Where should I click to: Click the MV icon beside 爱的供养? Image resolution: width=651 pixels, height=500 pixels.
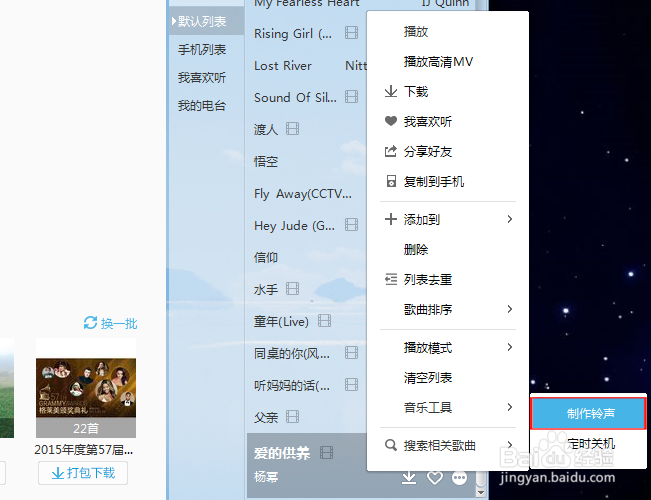[x=327, y=452]
